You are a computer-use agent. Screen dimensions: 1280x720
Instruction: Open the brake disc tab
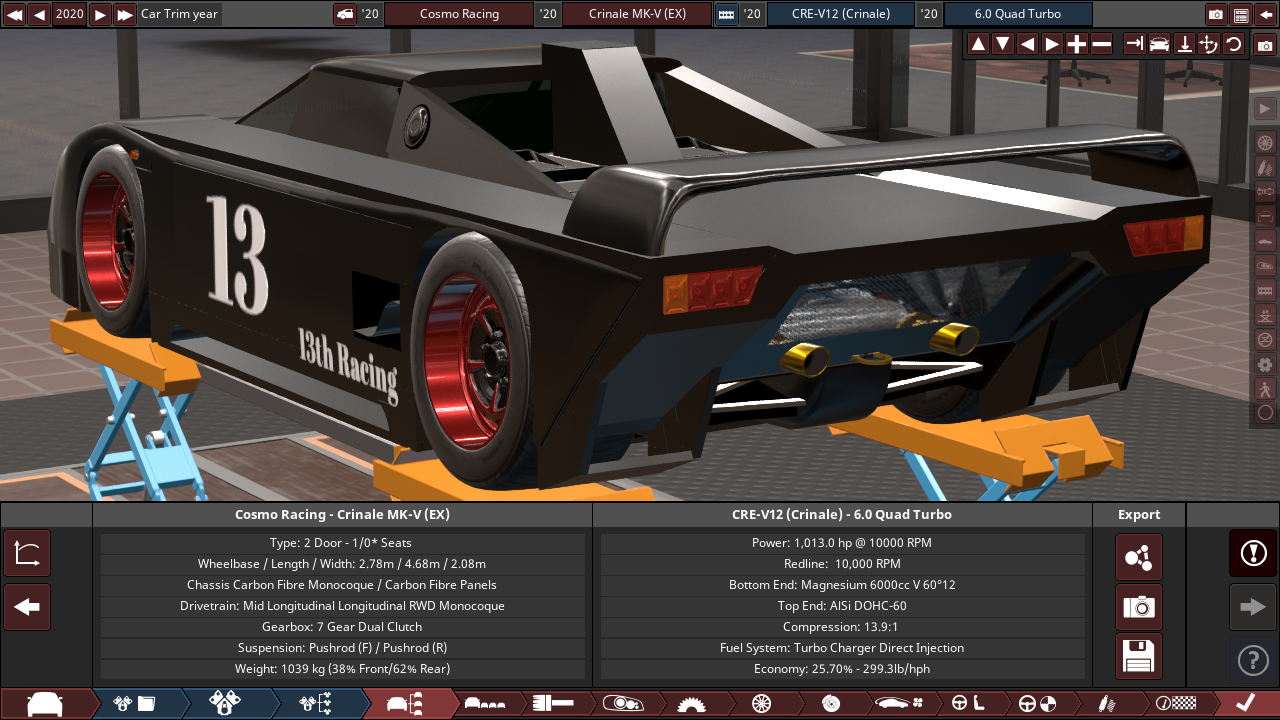point(830,704)
